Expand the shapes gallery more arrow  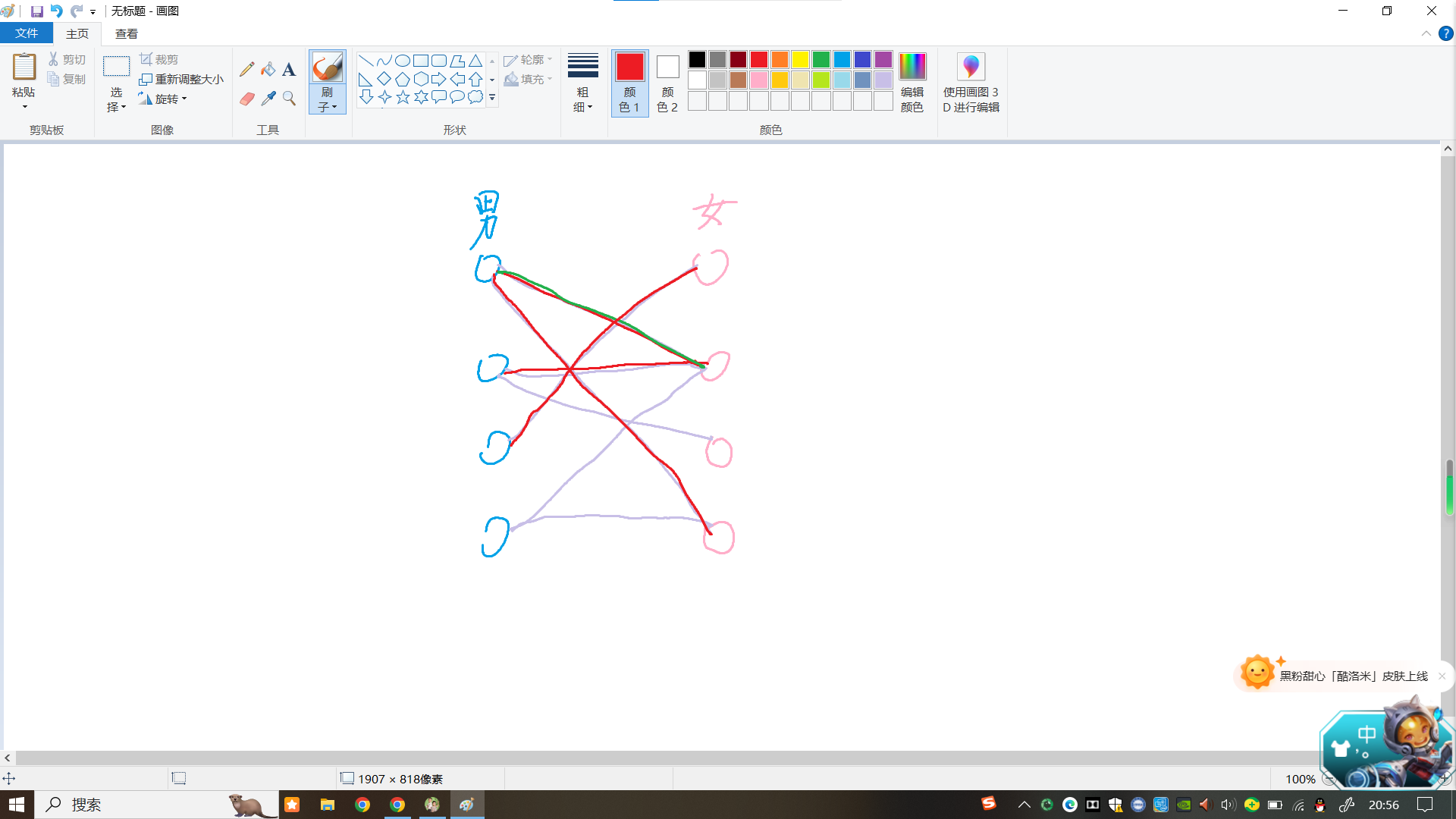click(x=492, y=97)
